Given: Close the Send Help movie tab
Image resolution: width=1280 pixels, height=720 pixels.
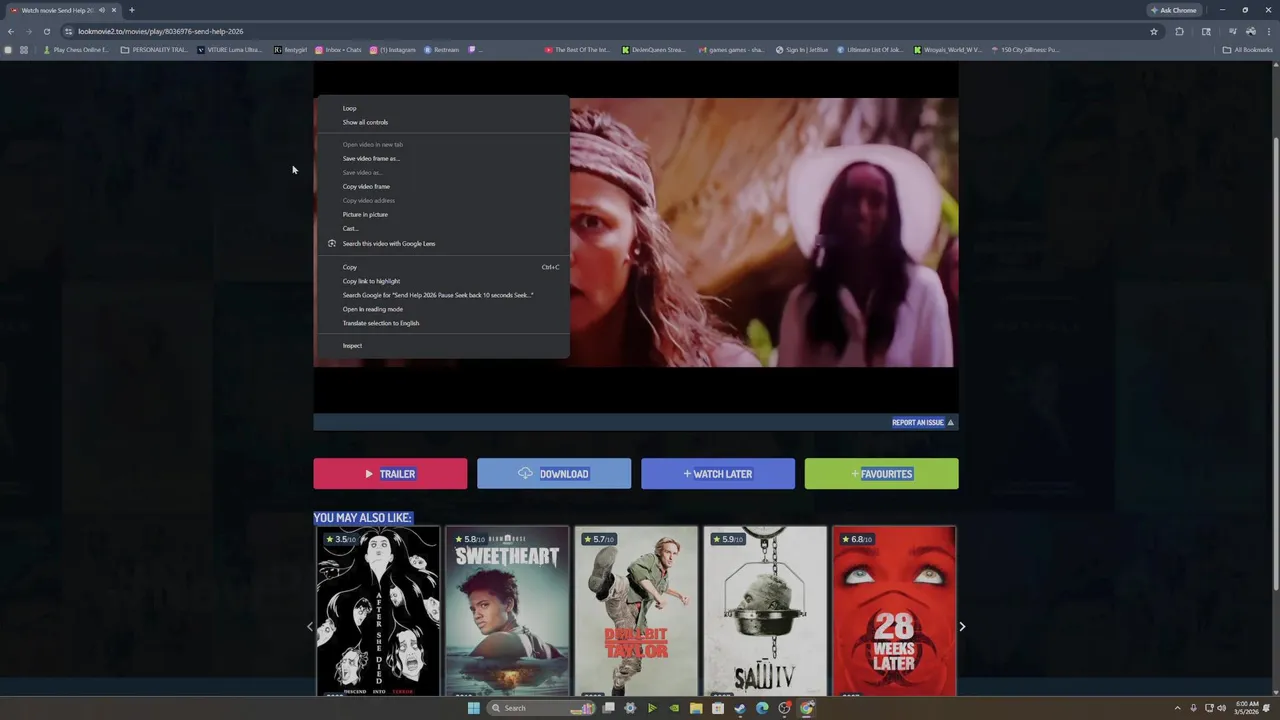Looking at the screenshot, I should (114, 10).
